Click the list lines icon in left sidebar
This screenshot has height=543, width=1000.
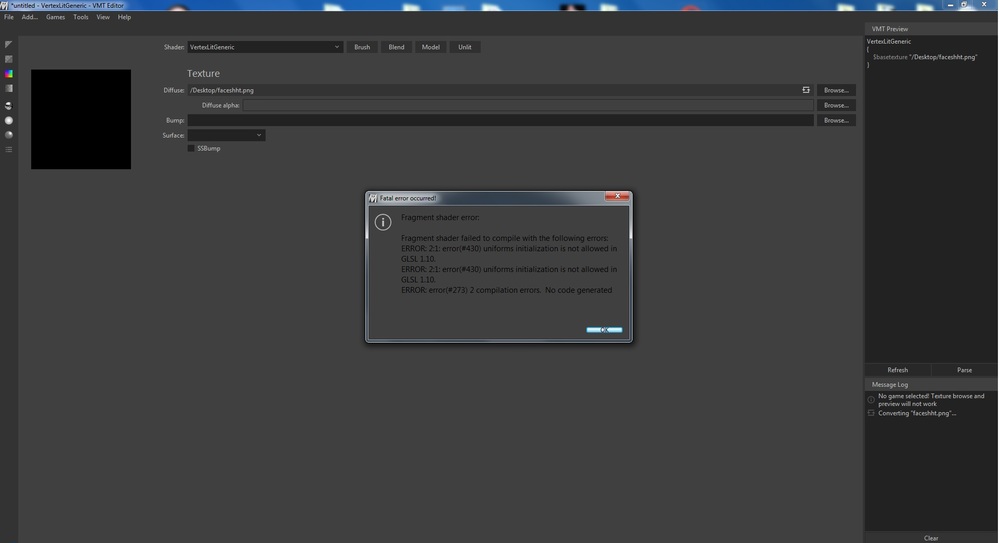click(9, 150)
